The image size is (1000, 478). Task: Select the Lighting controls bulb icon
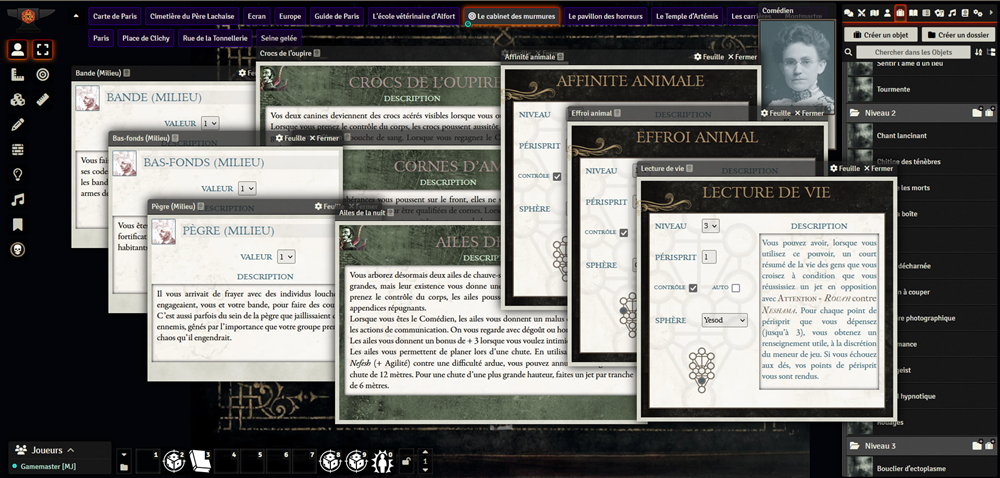[18, 174]
